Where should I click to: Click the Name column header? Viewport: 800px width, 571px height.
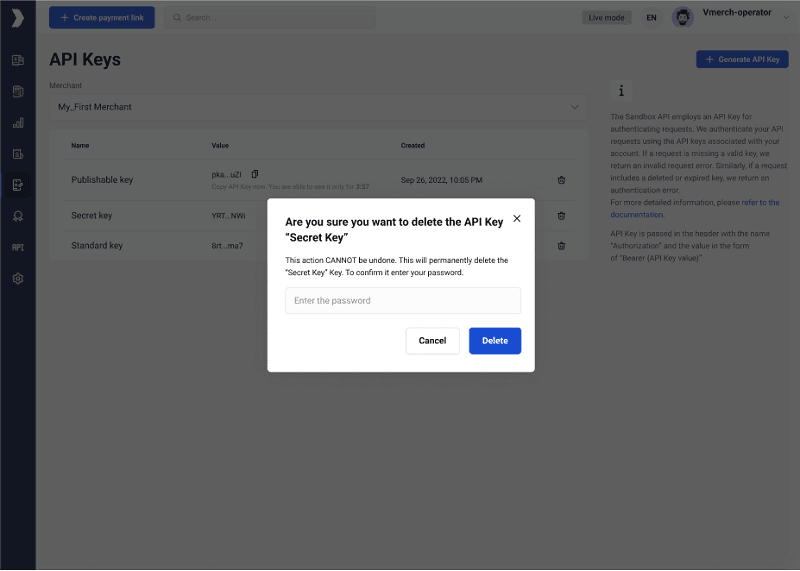click(80, 145)
